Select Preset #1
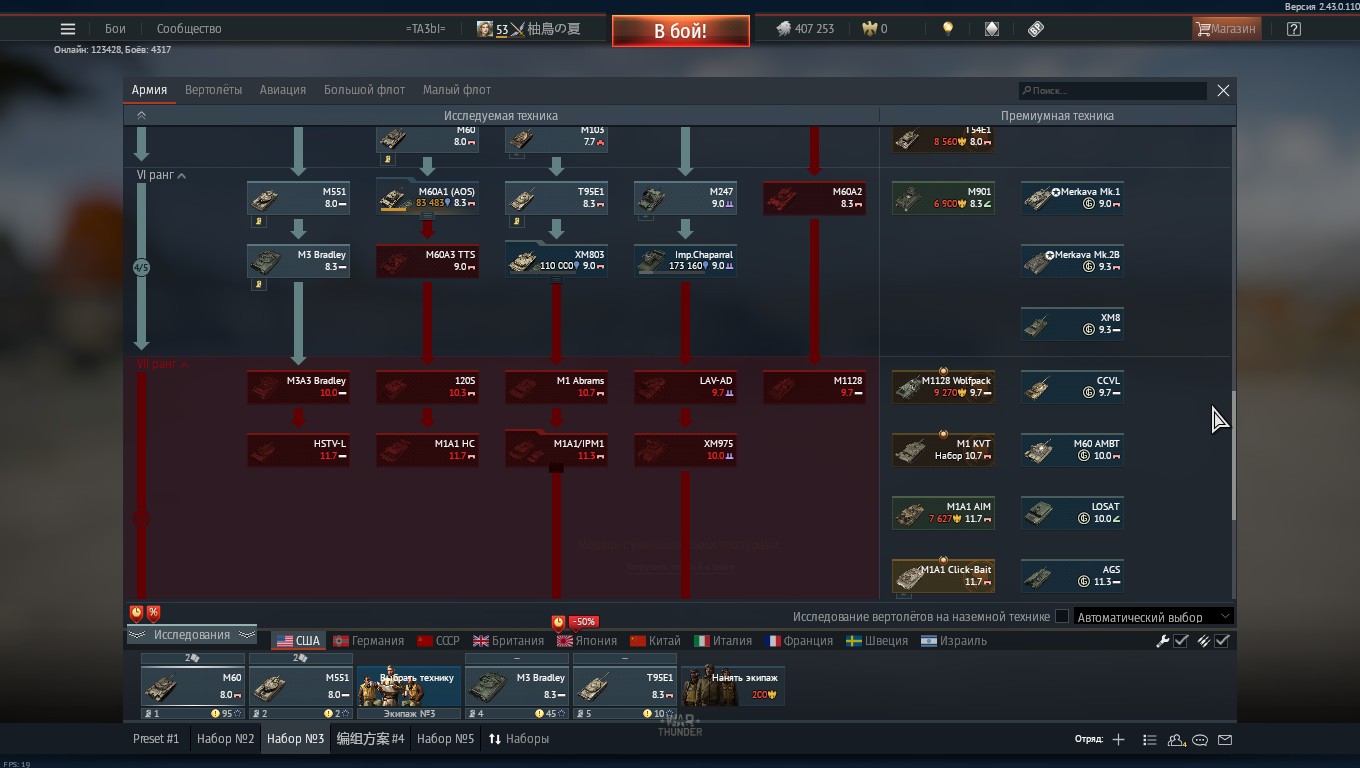This screenshot has width=1360, height=768. click(156, 739)
